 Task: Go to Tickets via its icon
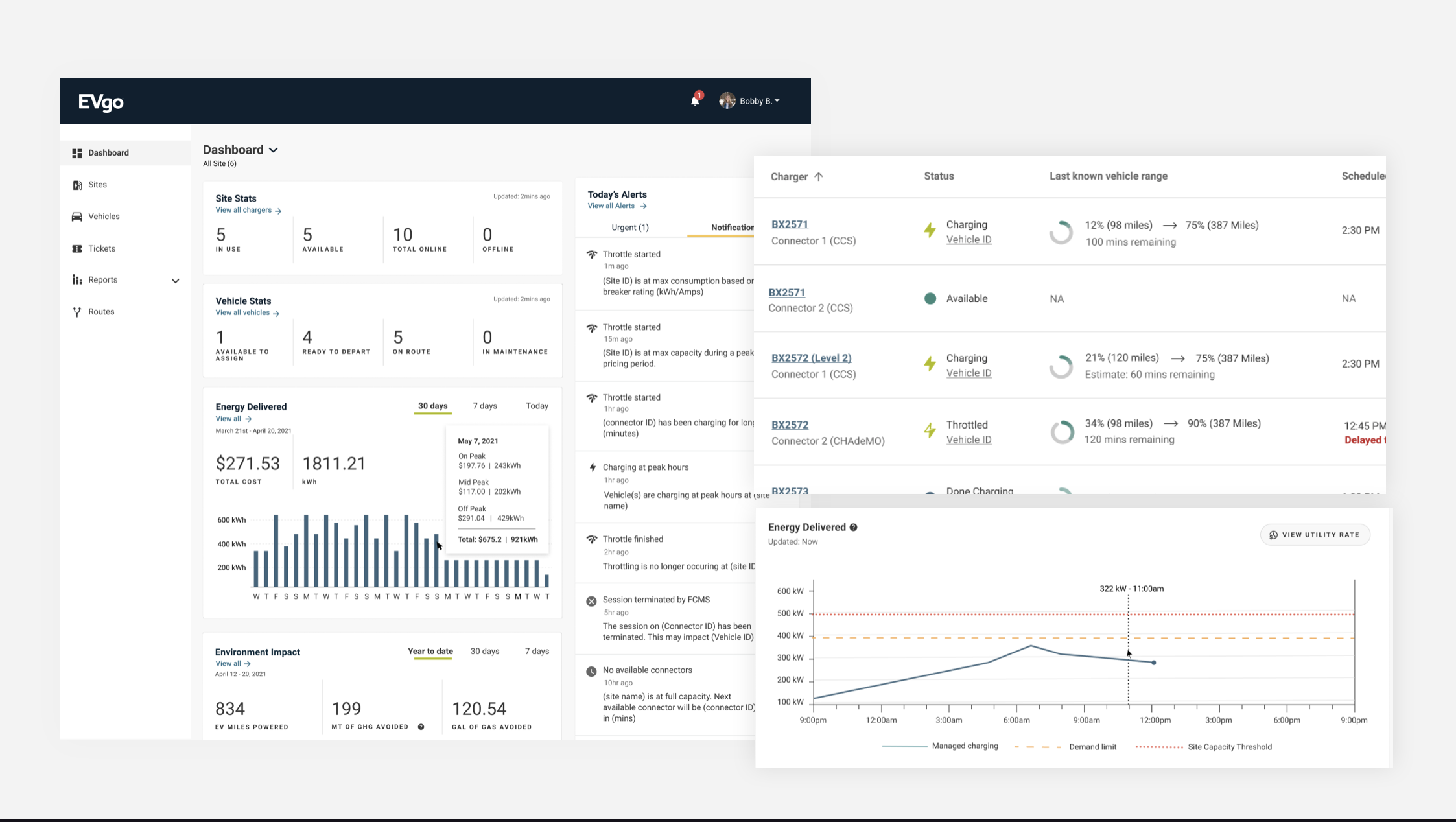[77, 249]
